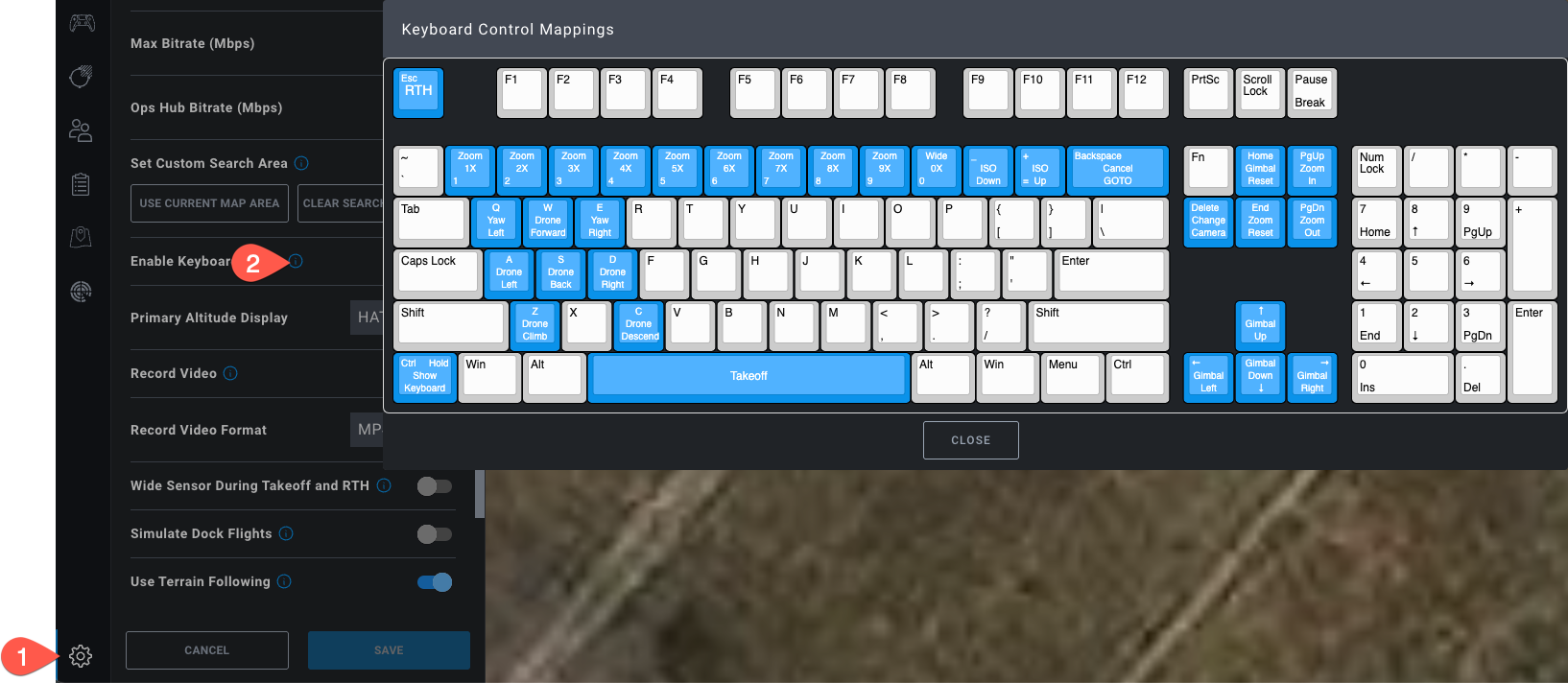Open the gamepad controller sidebar icon
Image resolution: width=1568 pixels, height=683 pixels.
click(82, 22)
